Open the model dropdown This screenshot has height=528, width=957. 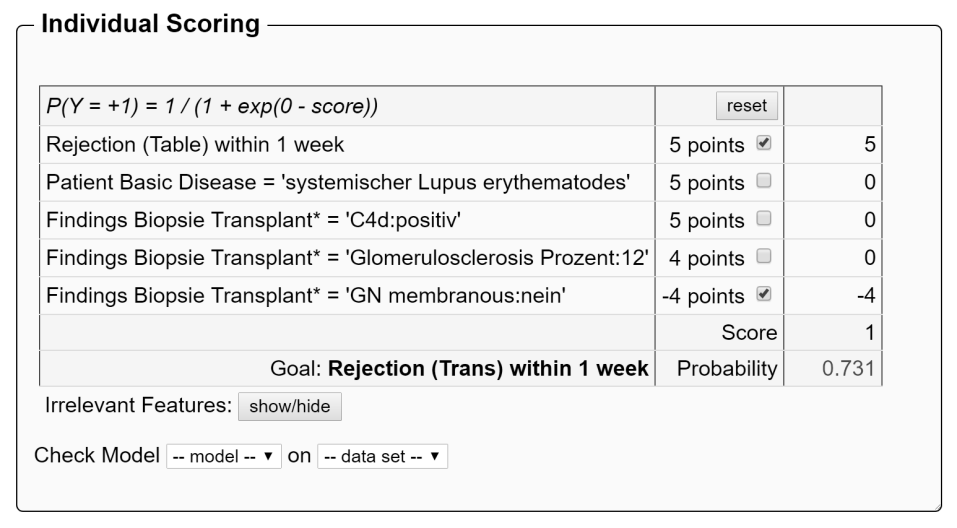[225, 456]
